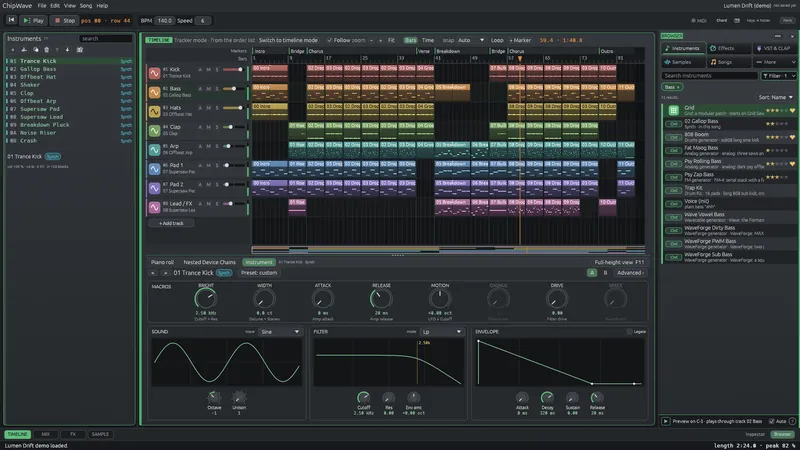Go to previous instrument arrow in editor
The image size is (800, 450).
click(153, 273)
